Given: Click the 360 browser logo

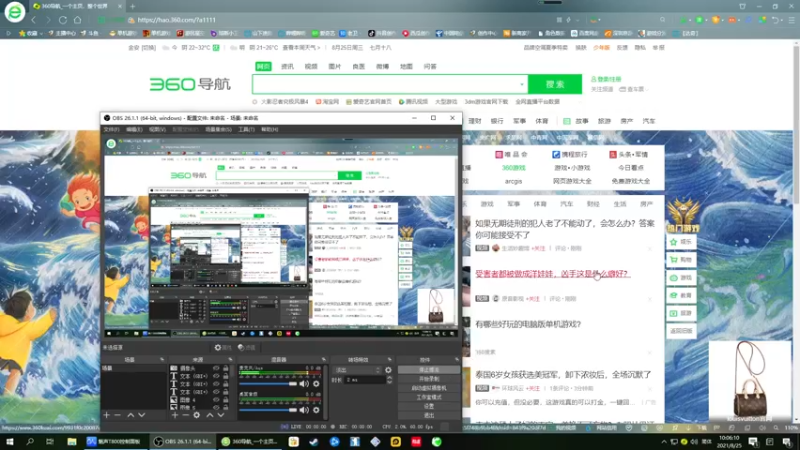Looking at the screenshot, I should (14, 12).
